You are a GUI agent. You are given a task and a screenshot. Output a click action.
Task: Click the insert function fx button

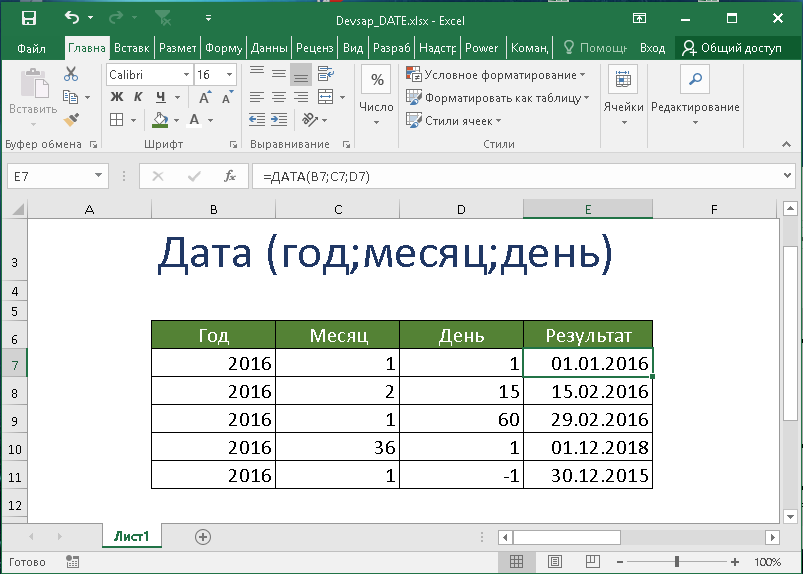tap(230, 177)
